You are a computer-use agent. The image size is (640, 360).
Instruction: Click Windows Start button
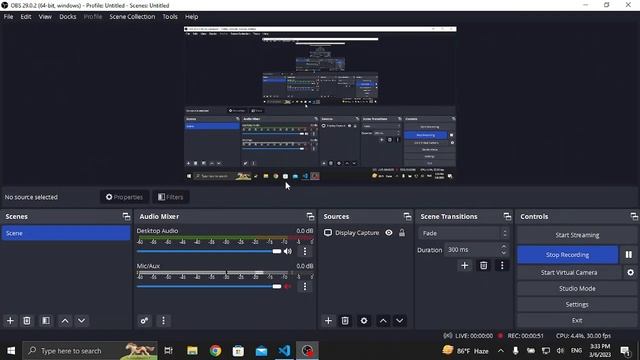click(11, 351)
